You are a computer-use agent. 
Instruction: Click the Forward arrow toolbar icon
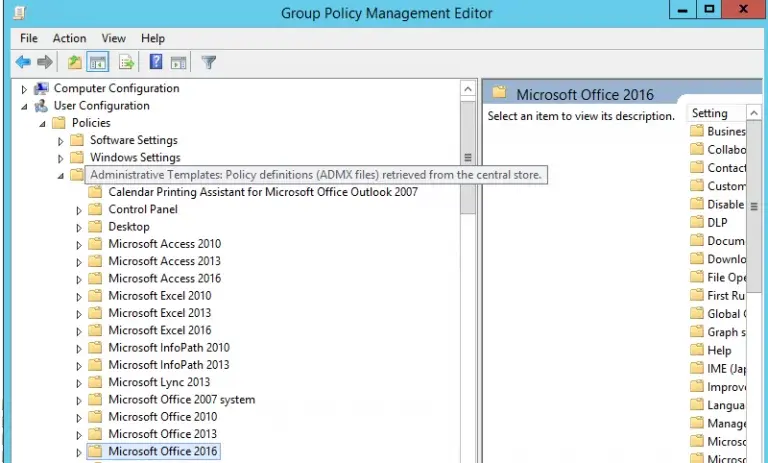pyautogui.click(x=45, y=62)
